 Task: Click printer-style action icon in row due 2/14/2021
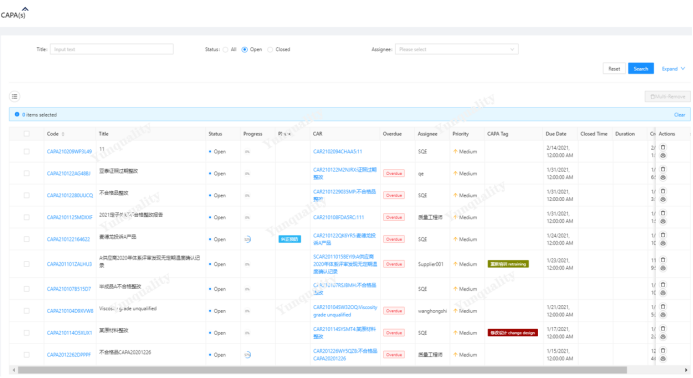[663, 156]
